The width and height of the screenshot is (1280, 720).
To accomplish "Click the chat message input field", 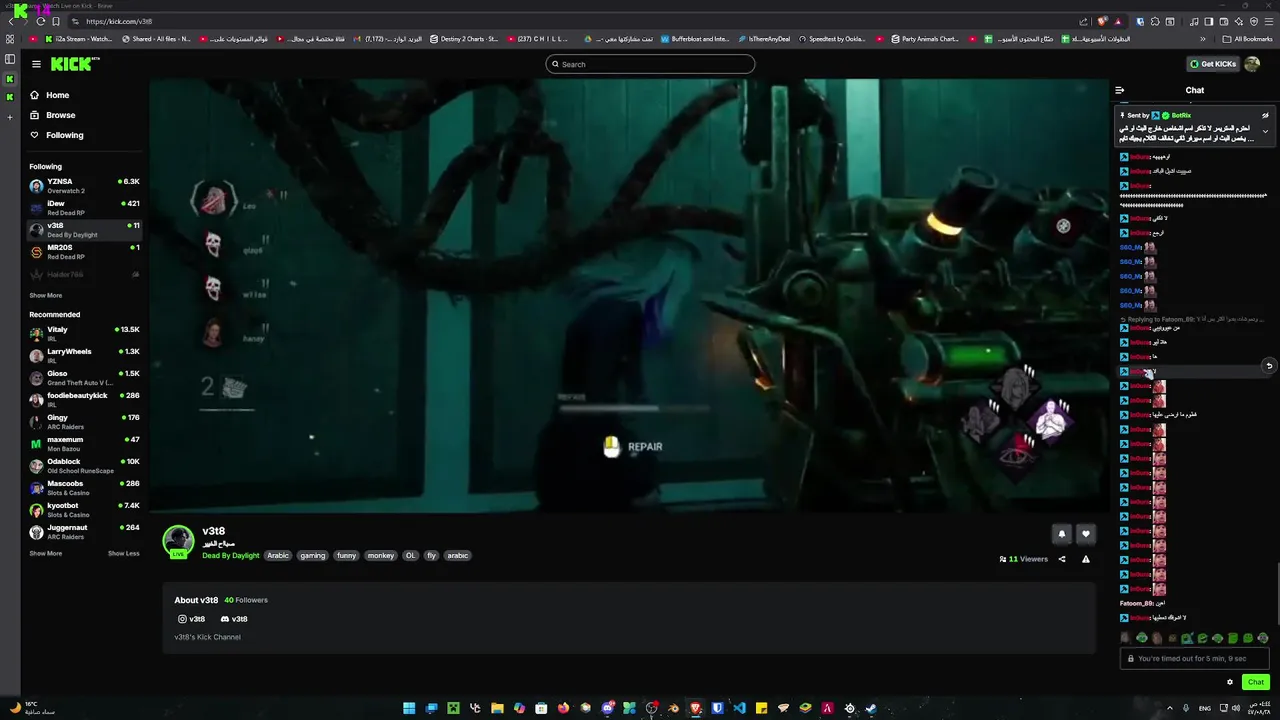I will point(1194,658).
